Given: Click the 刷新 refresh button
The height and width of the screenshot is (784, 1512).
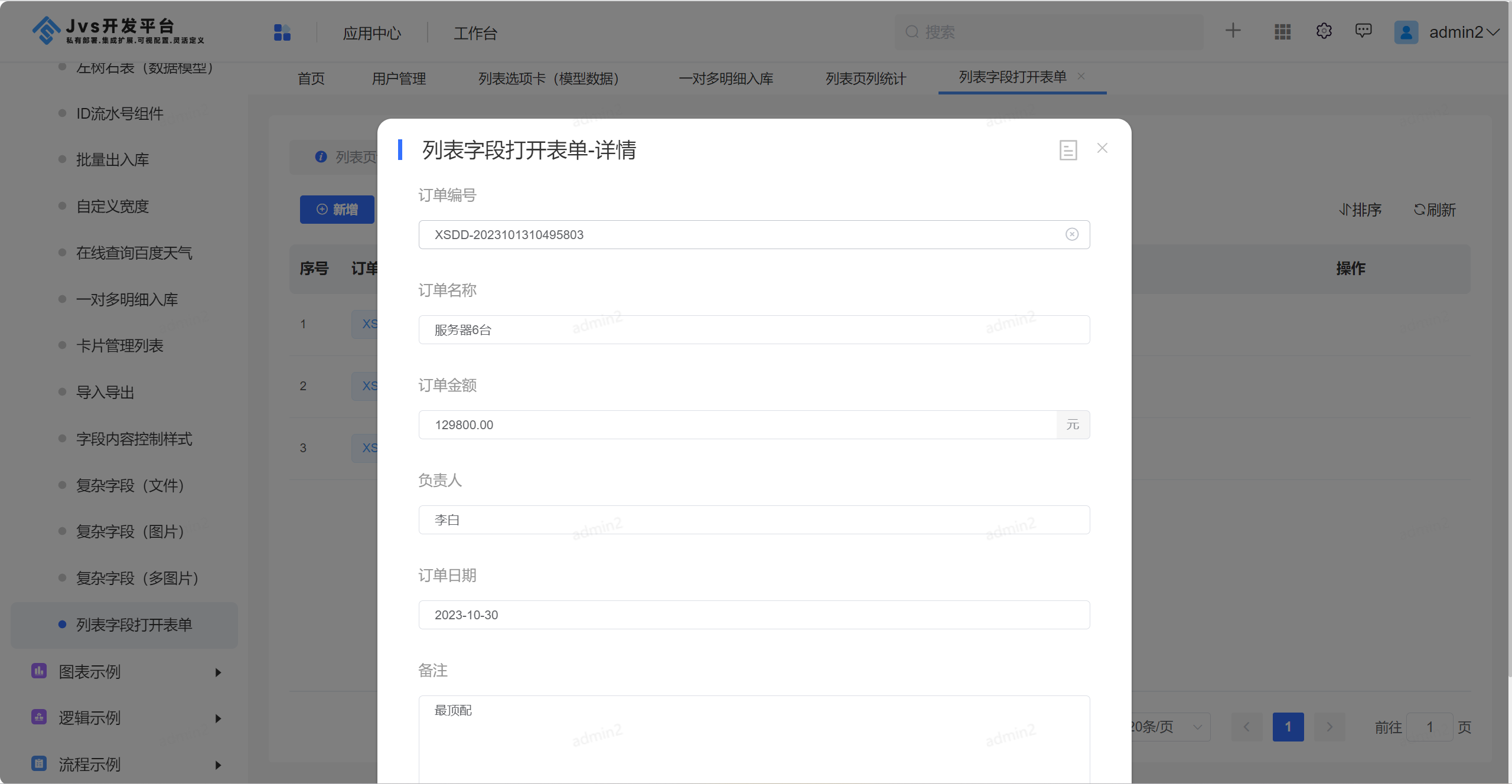Looking at the screenshot, I should [x=1435, y=210].
